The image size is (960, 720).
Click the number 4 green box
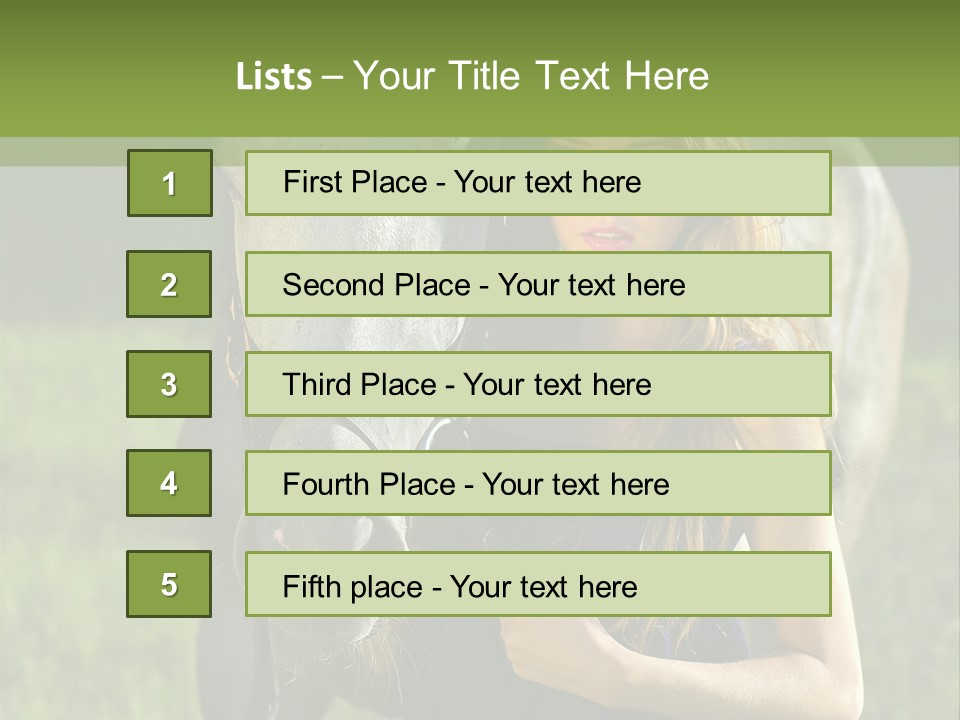tap(169, 483)
